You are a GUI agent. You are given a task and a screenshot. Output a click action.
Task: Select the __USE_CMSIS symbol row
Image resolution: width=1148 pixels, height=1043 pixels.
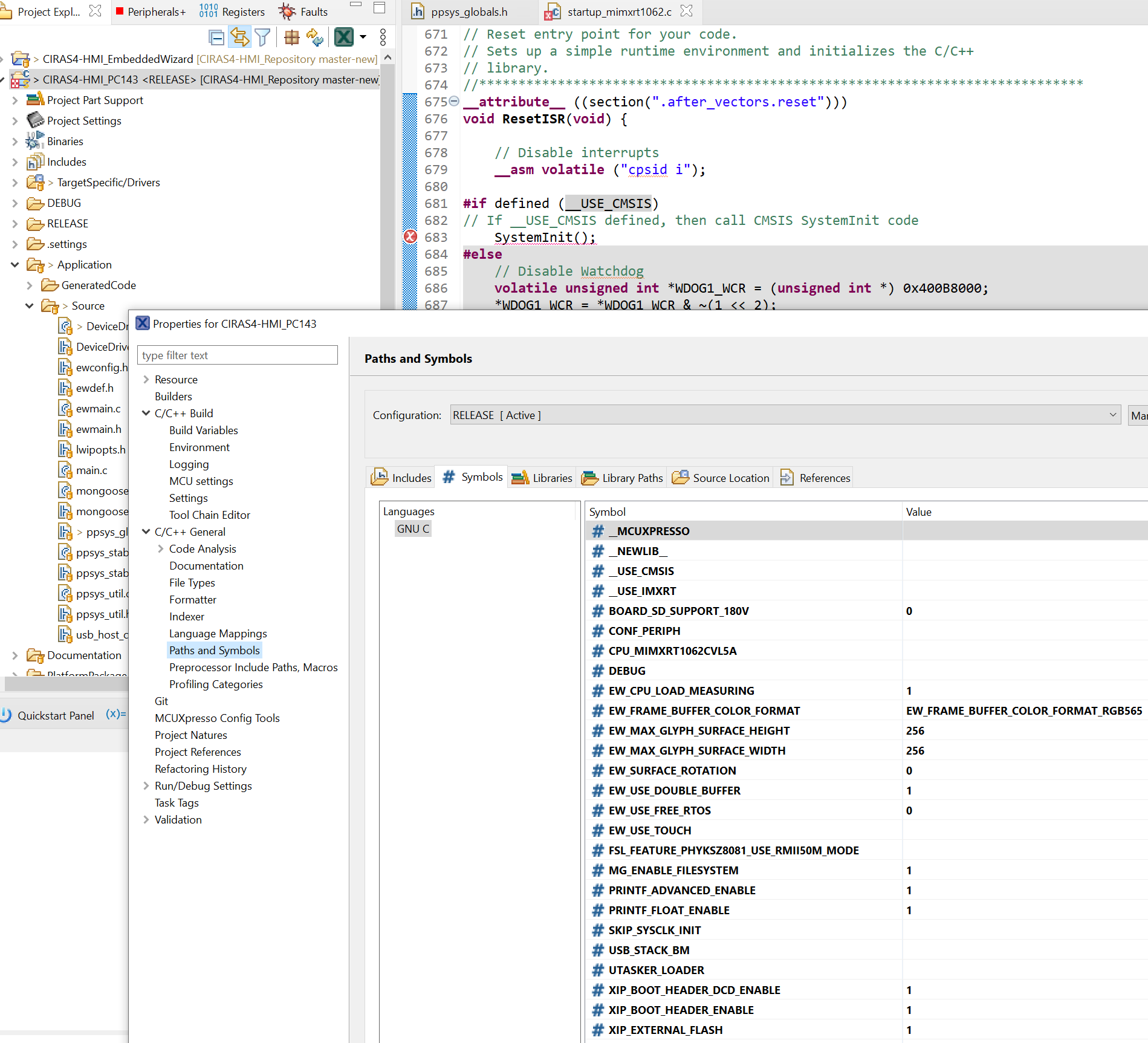(x=641, y=571)
